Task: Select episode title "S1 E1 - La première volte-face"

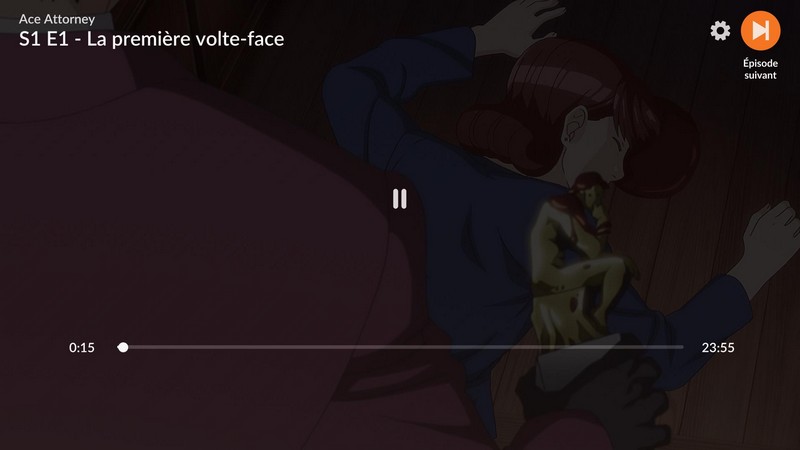Action: pos(151,39)
